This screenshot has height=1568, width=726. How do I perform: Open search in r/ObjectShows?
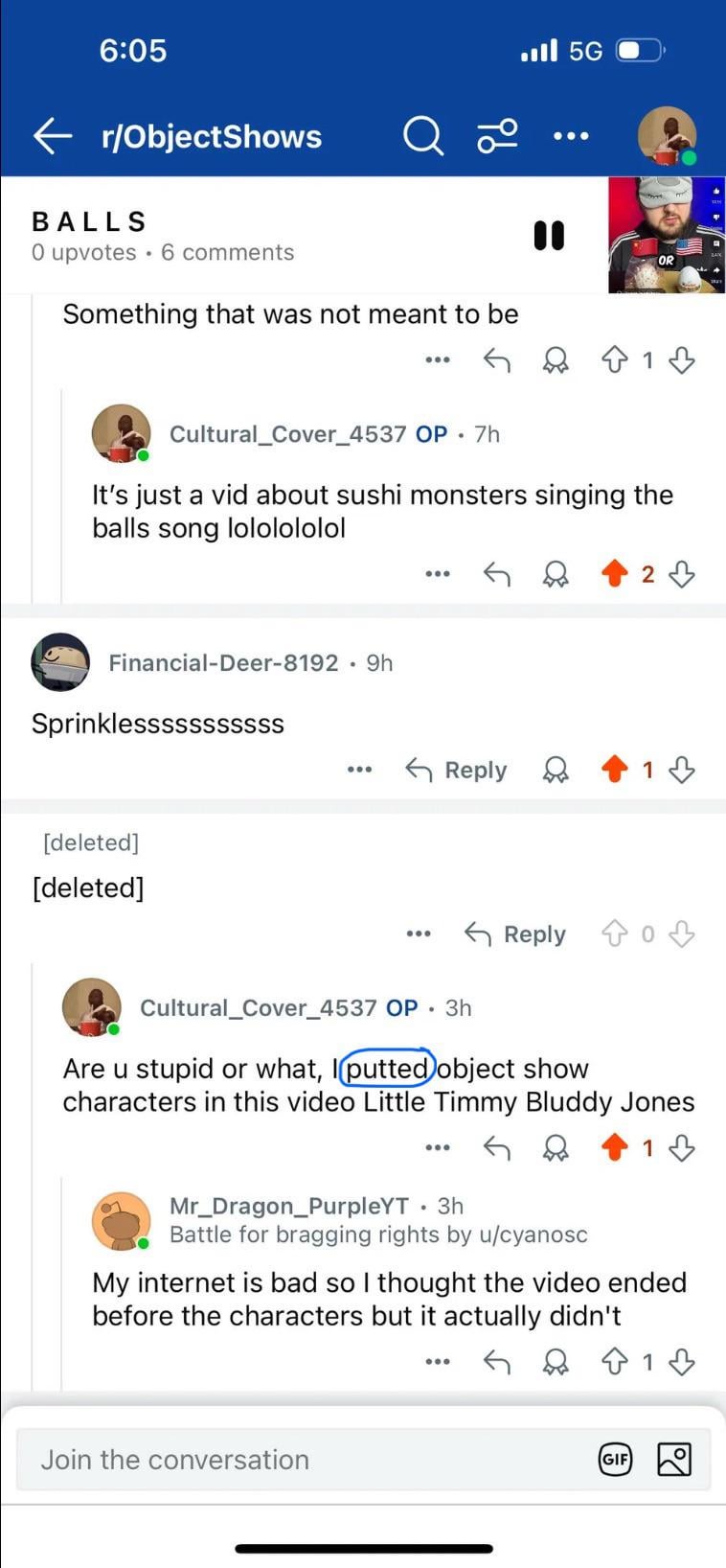click(x=422, y=136)
